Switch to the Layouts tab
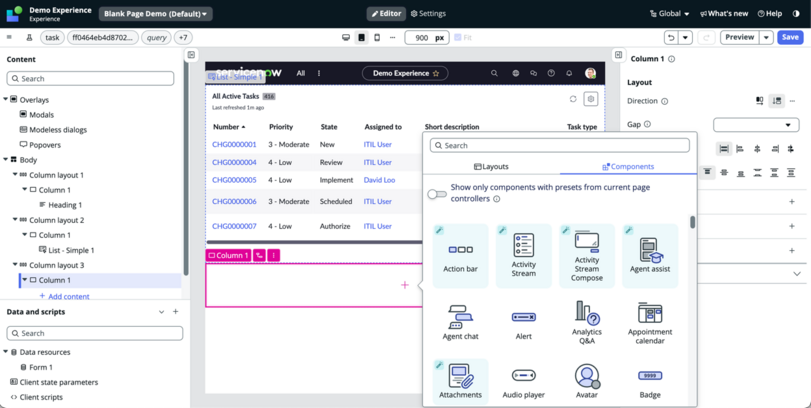This screenshot has height=408, width=811. [491, 167]
